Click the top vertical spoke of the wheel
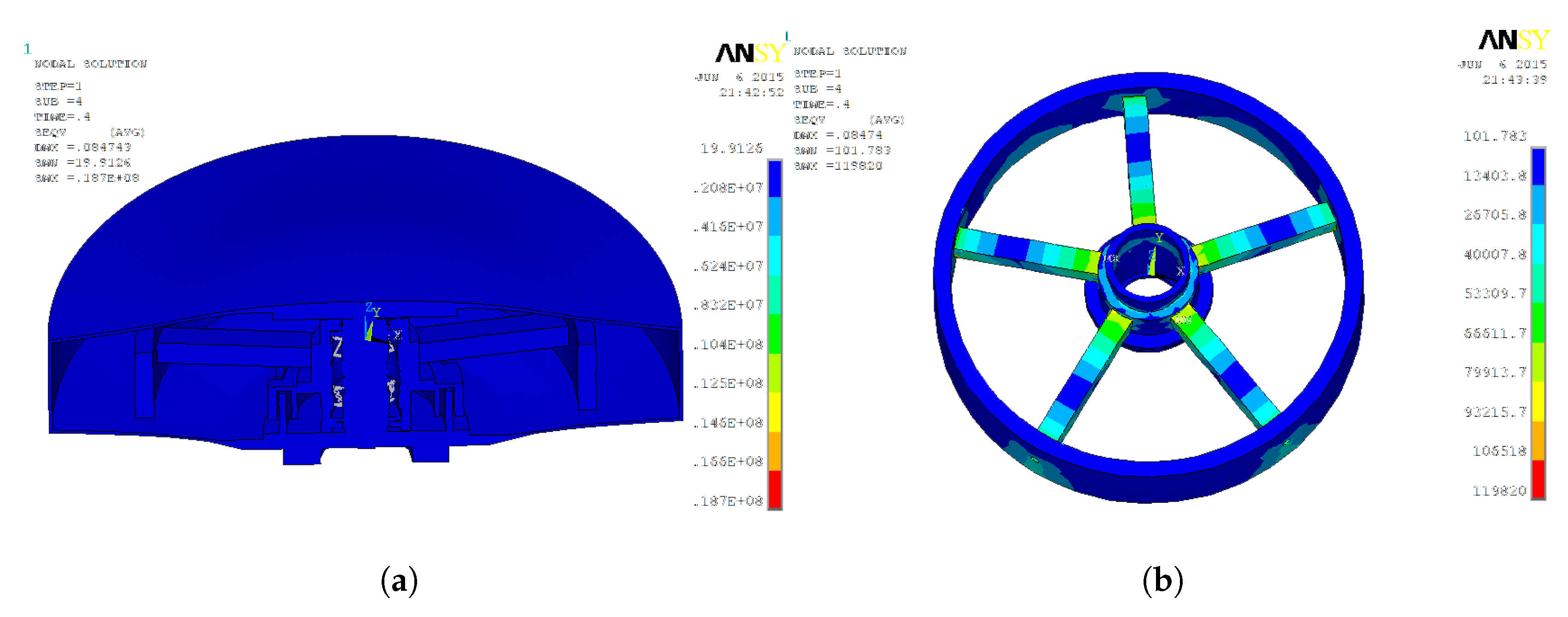Screen dimensions: 1568x617 point(1139,159)
